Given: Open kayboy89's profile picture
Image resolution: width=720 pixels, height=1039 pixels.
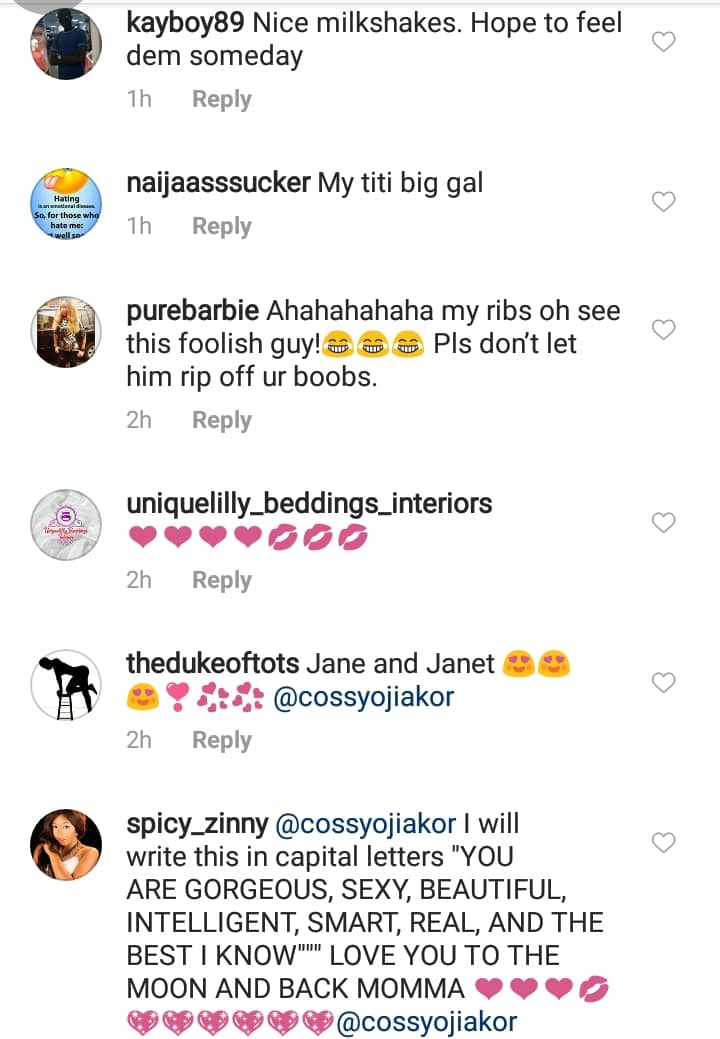Looking at the screenshot, I should coord(66,44).
